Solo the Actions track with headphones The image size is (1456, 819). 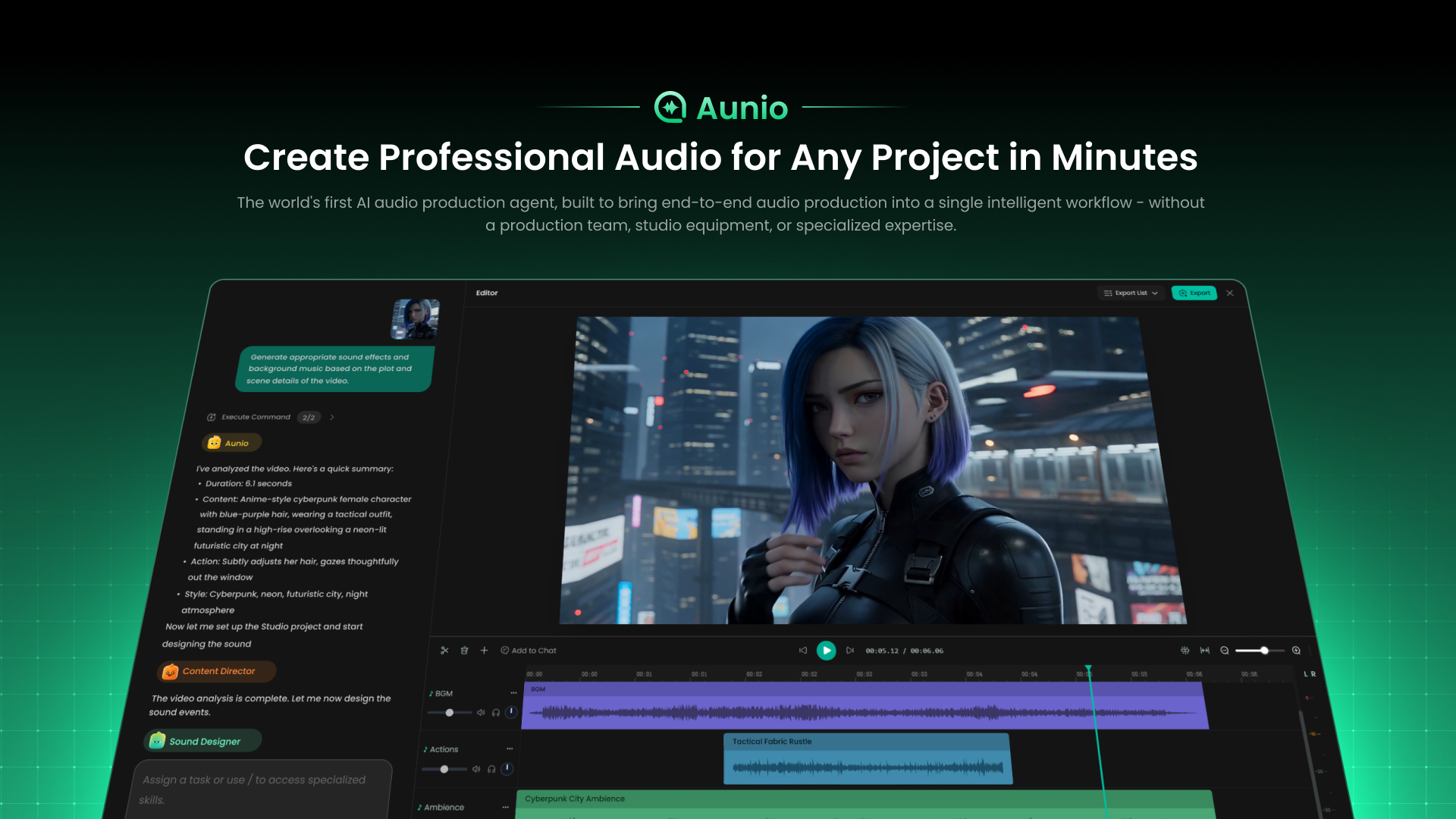(x=491, y=769)
